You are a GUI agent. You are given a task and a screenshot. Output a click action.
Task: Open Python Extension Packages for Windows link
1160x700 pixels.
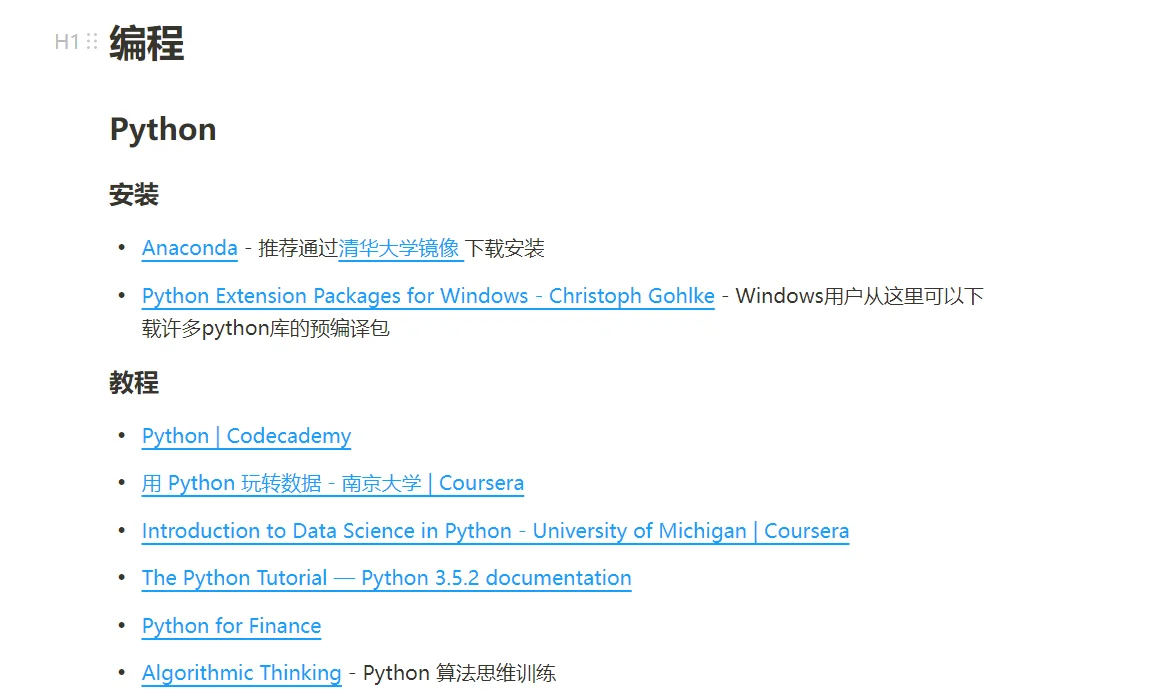click(428, 296)
